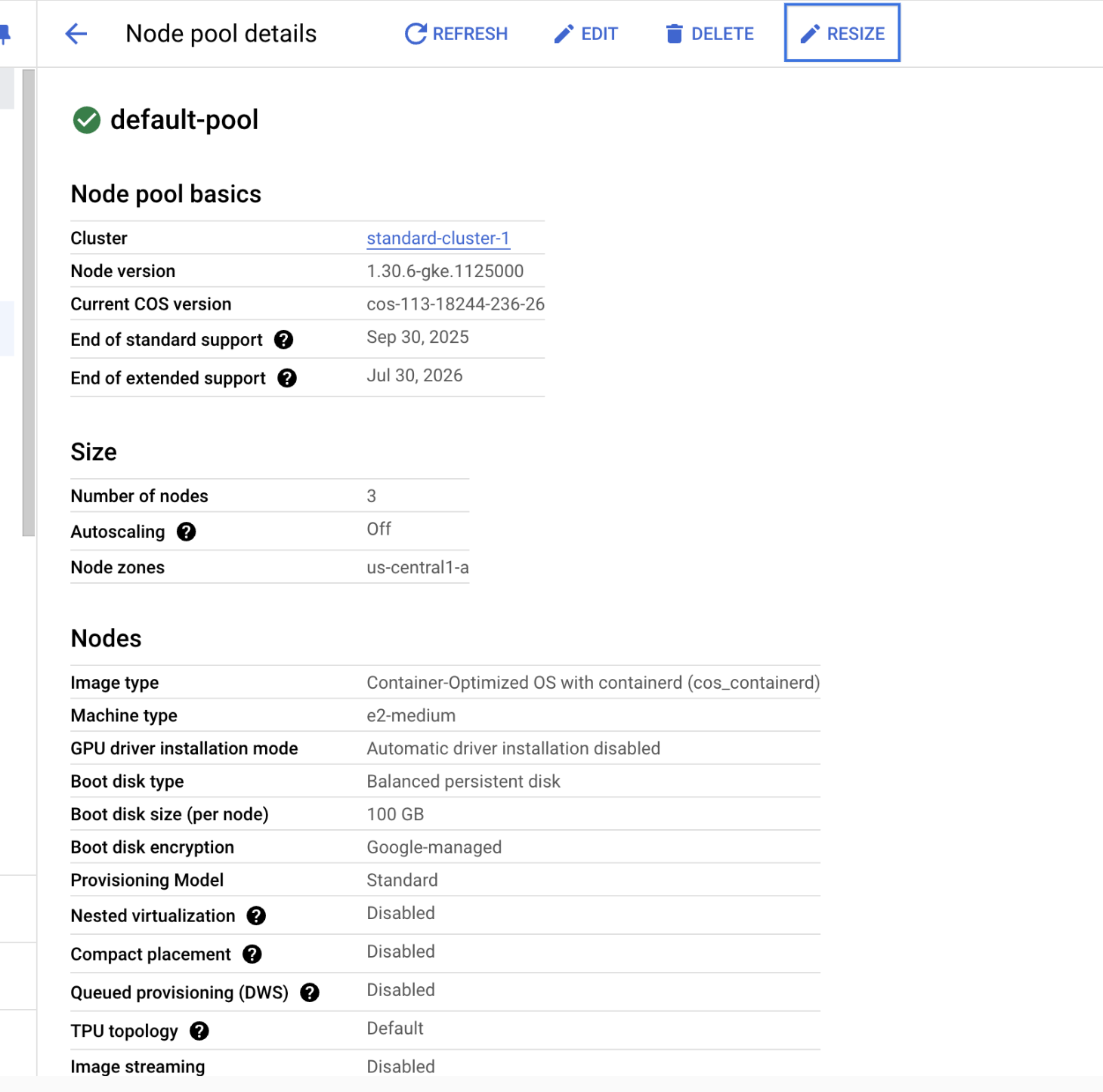The width and height of the screenshot is (1103, 1092).
Task: Click the Node pool details page title
Action: pos(221,34)
